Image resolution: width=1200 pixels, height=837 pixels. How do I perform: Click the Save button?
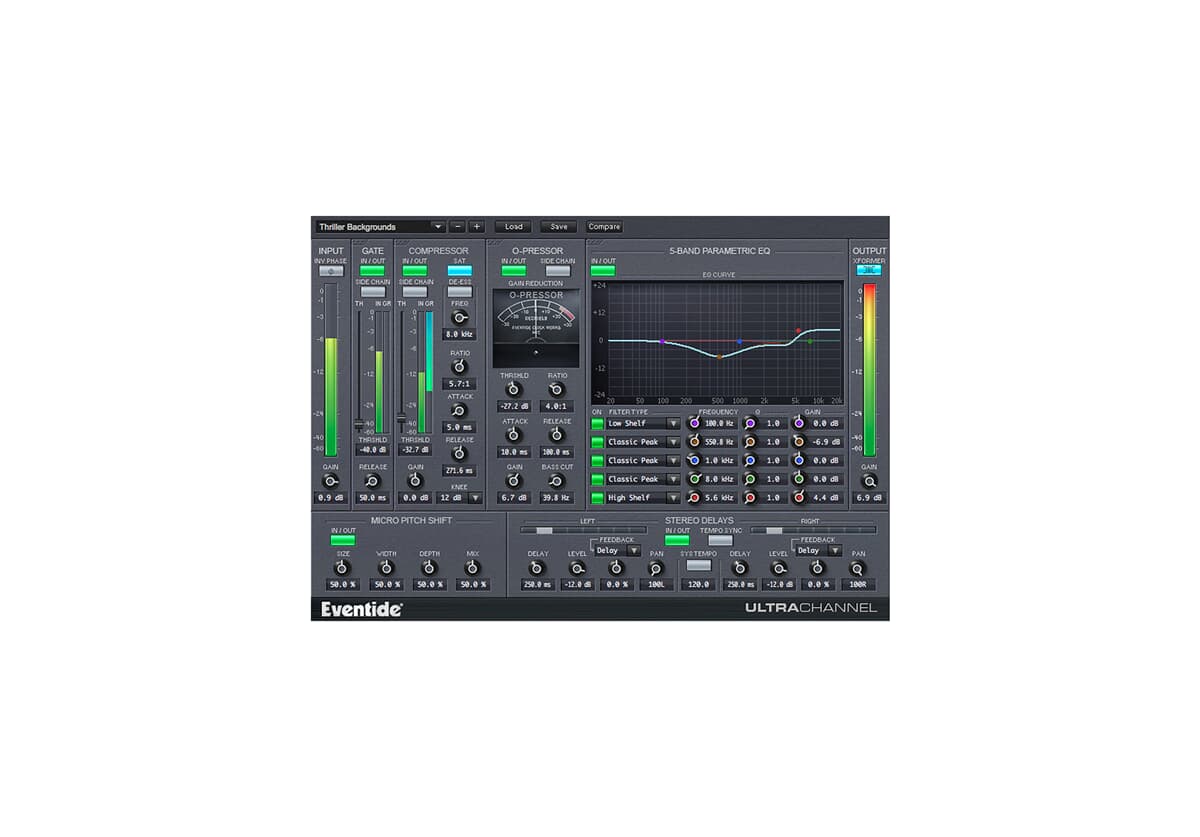pyautogui.click(x=558, y=226)
